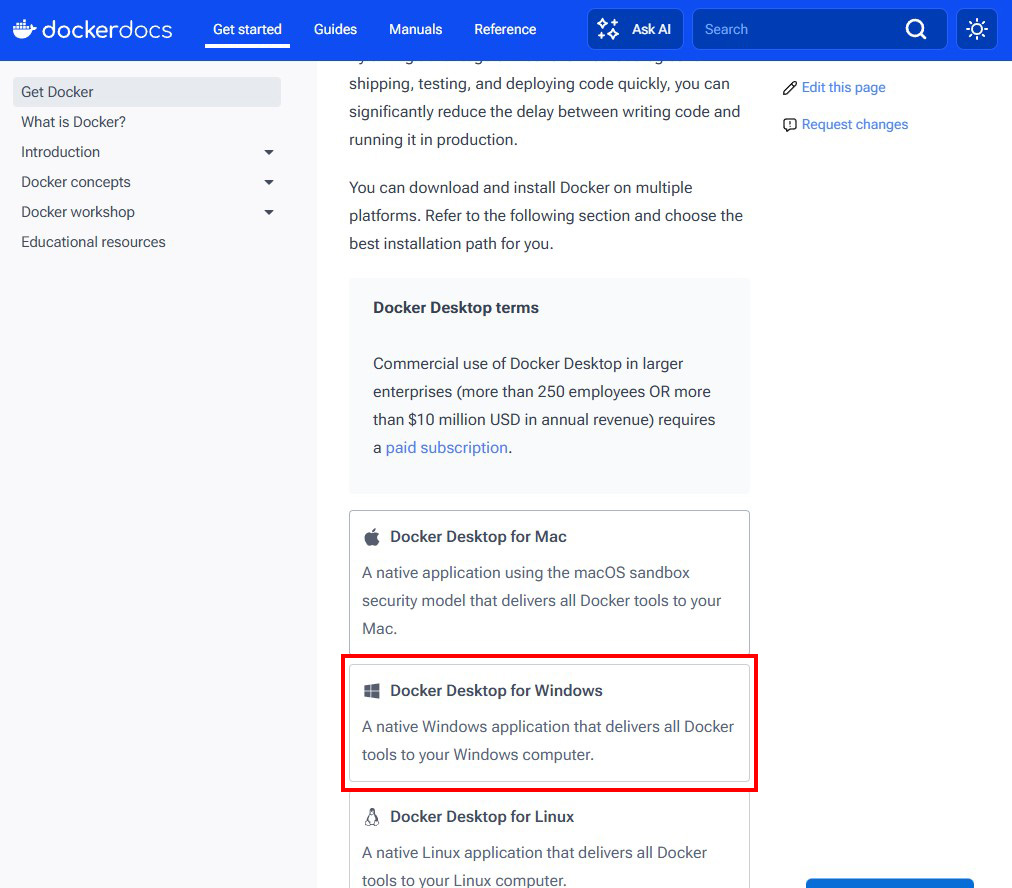Open the What is Docker? sidebar page
1012x888 pixels.
point(73,121)
